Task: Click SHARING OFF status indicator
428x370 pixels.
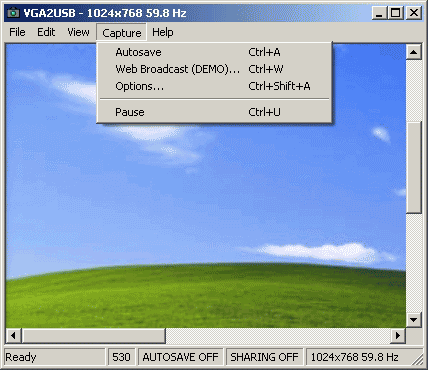Action: coord(264,357)
